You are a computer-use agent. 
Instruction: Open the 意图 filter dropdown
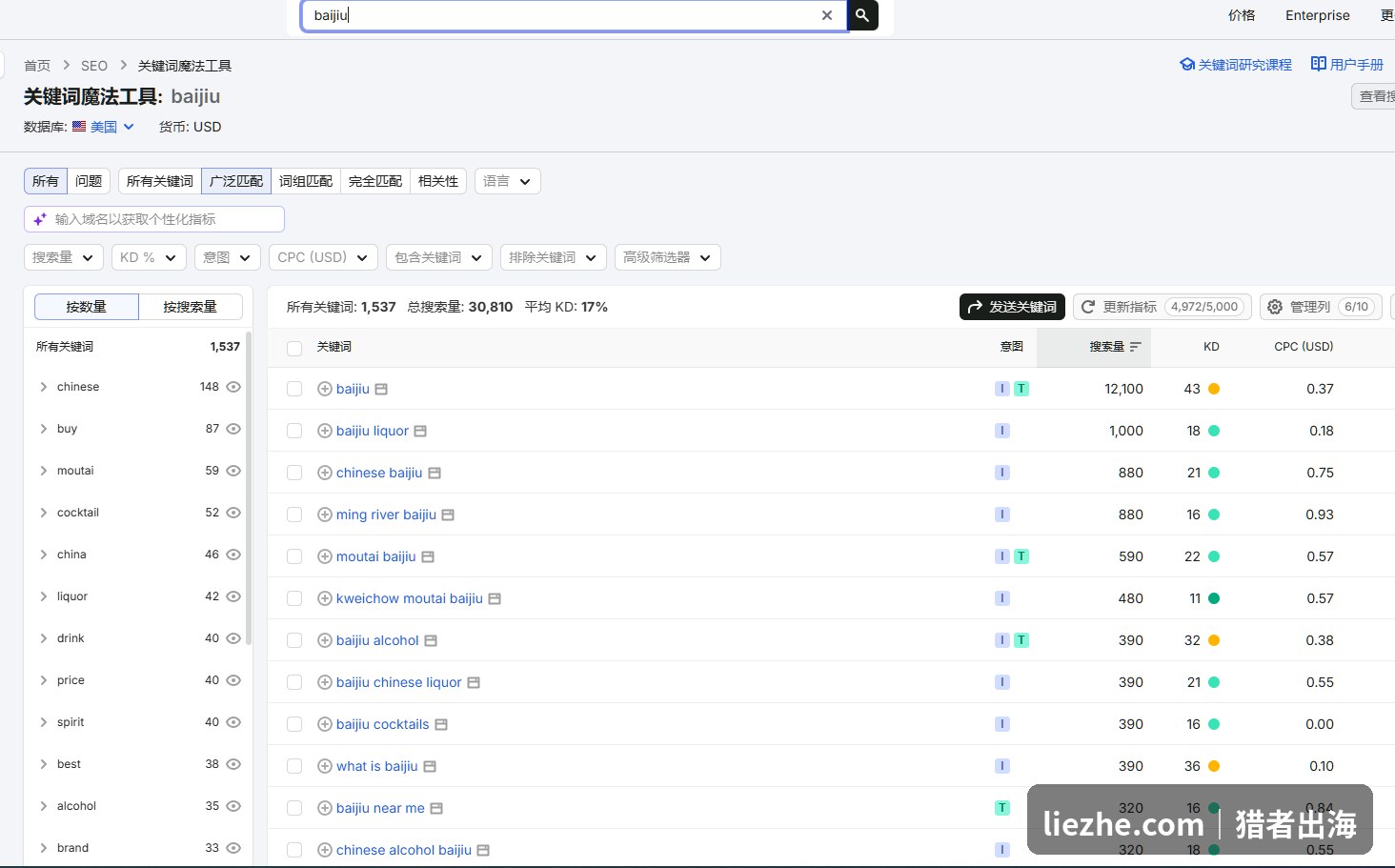click(227, 257)
